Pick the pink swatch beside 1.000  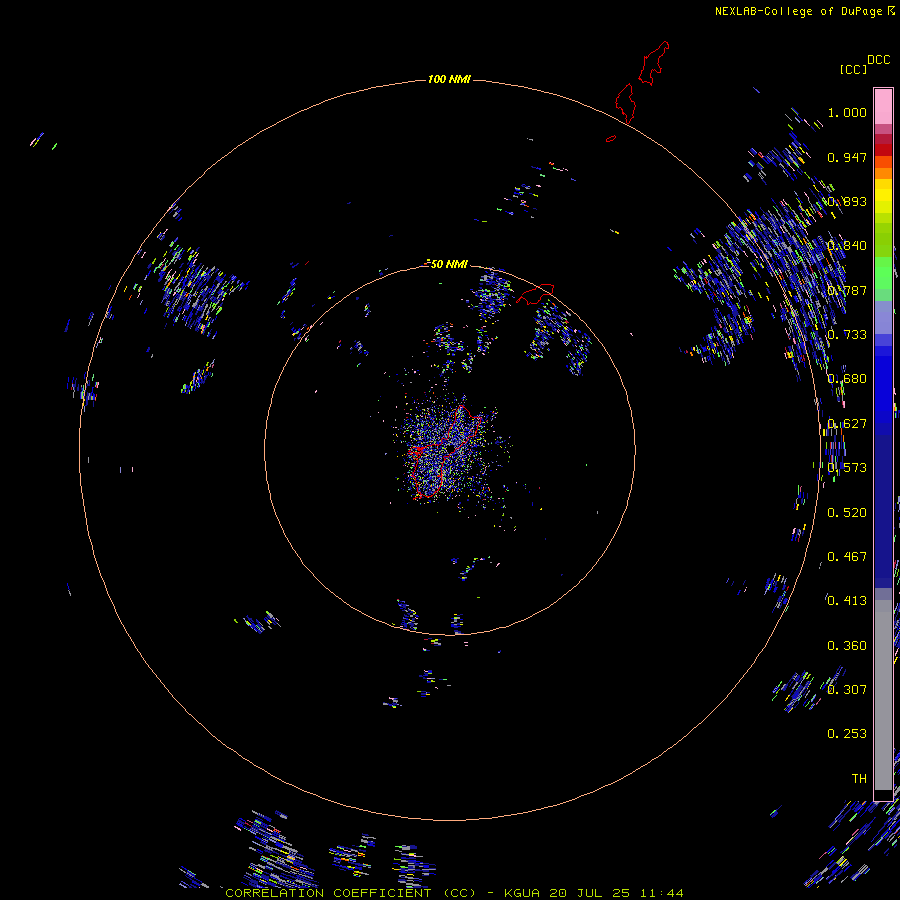point(883,107)
